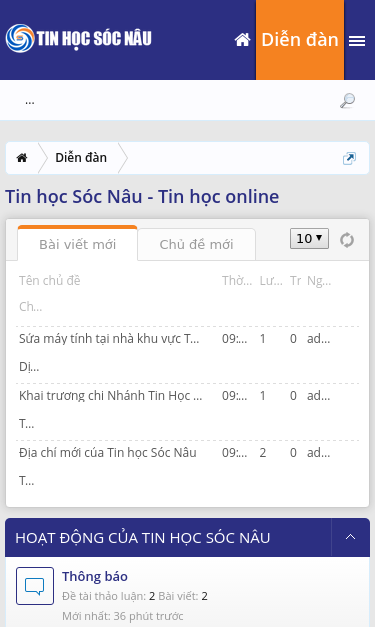Click Tên chủ đề column header
The height and width of the screenshot is (627, 375).
(50, 280)
